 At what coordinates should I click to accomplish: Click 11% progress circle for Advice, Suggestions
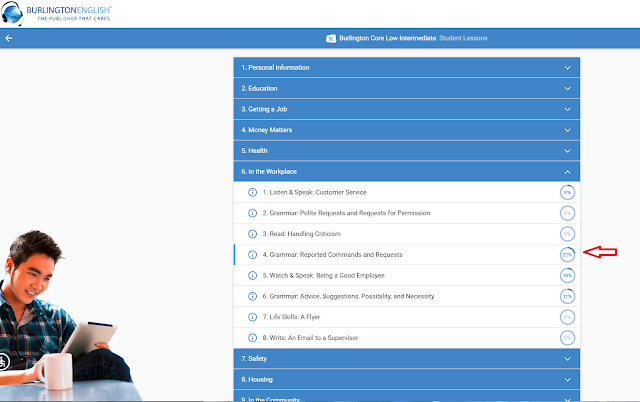567,296
